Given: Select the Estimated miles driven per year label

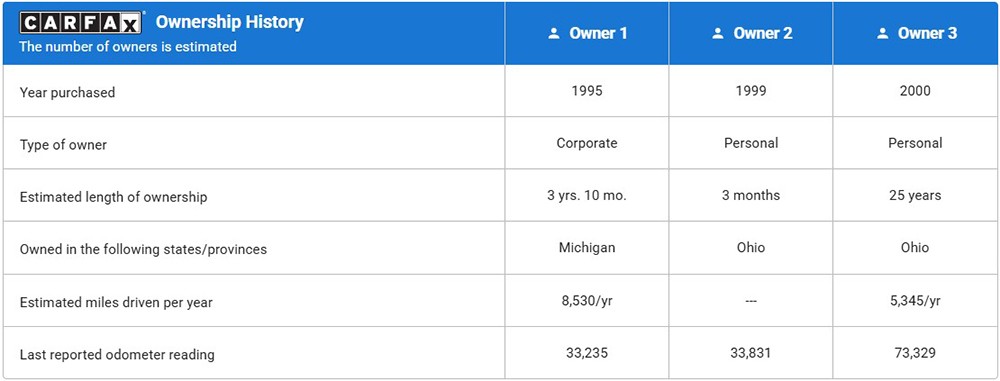Looking at the screenshot, I should (x=116, y=303).
